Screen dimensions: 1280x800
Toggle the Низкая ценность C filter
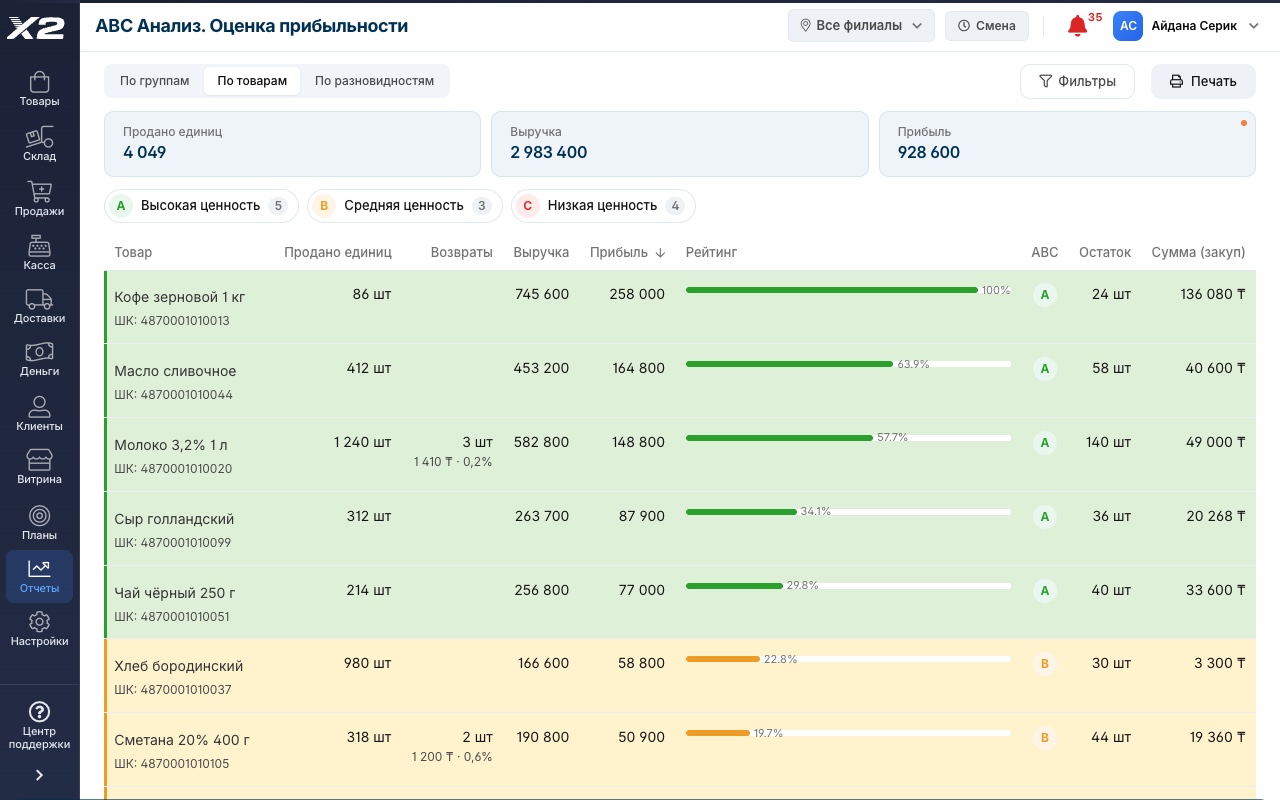point(603,206)
